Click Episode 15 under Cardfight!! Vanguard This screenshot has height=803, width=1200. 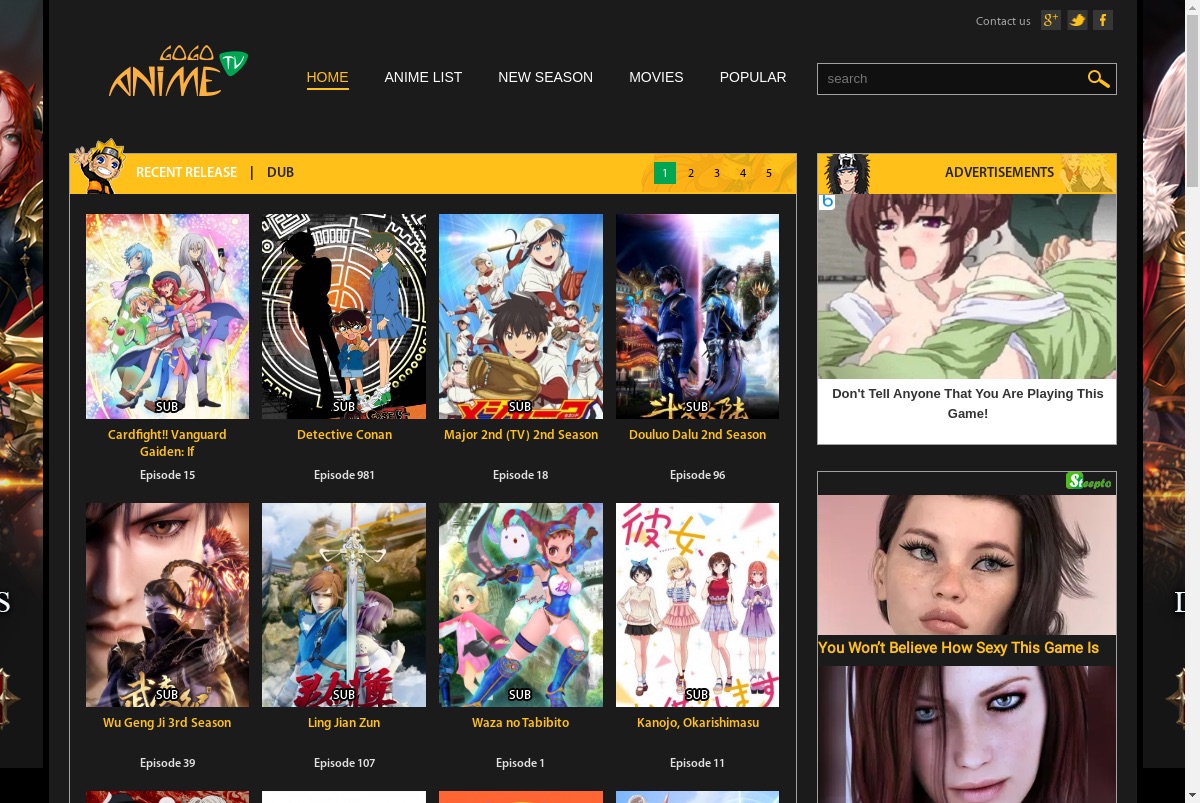click(167, 475)
